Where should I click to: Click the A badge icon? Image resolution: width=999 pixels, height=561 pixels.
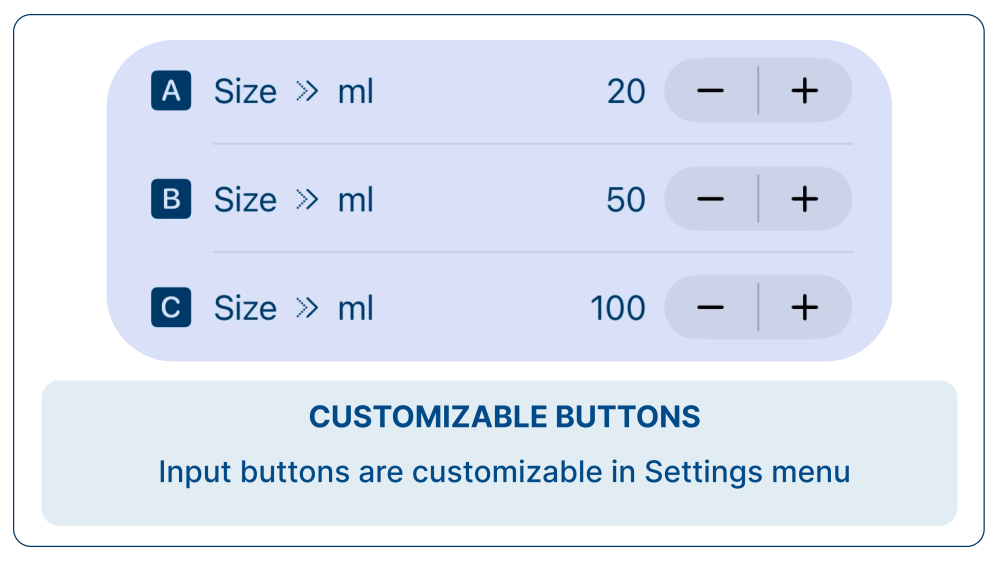point(171,91)
